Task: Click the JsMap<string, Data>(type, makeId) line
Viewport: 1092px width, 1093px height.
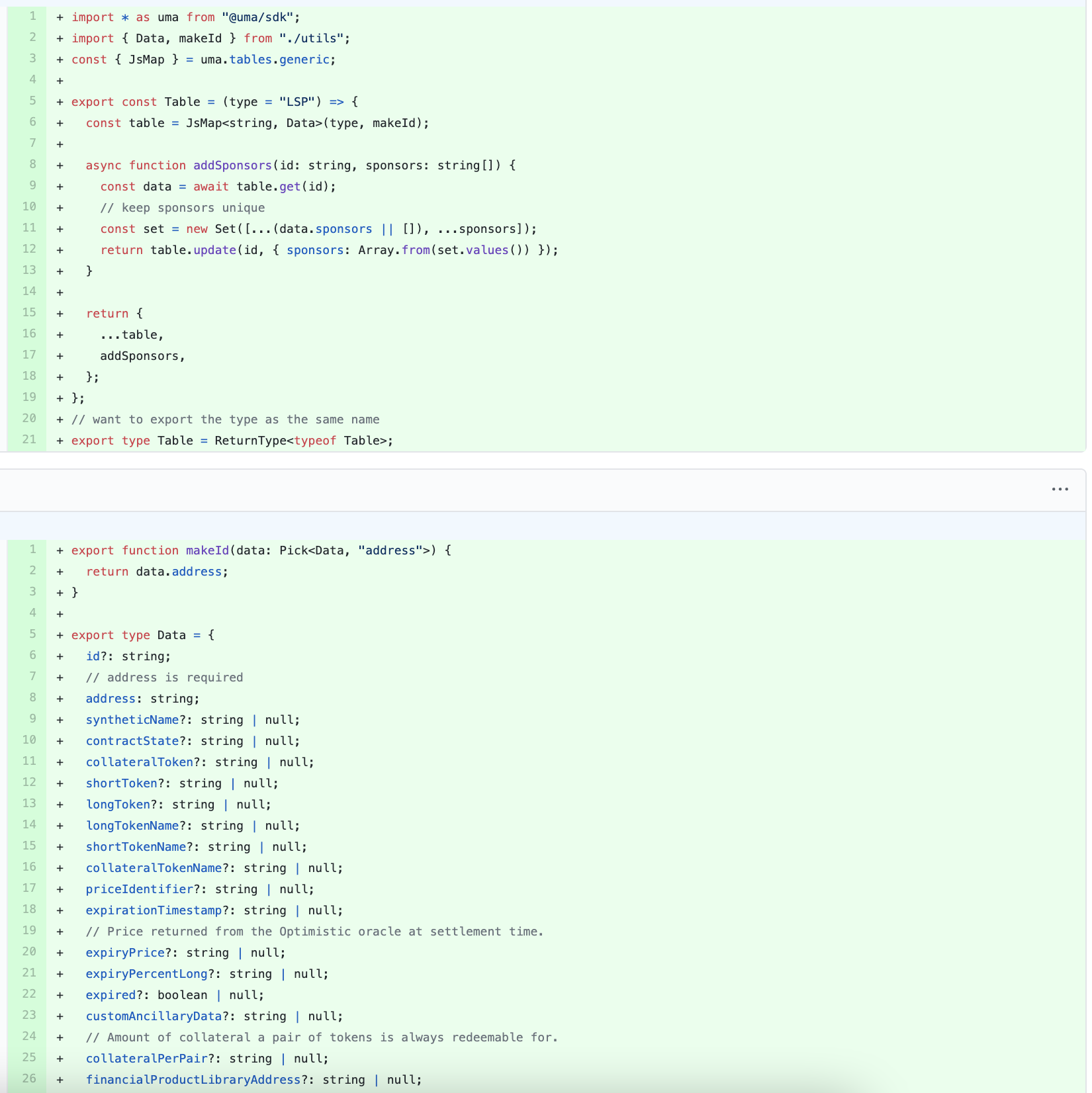Action: [x=257, y=123]
